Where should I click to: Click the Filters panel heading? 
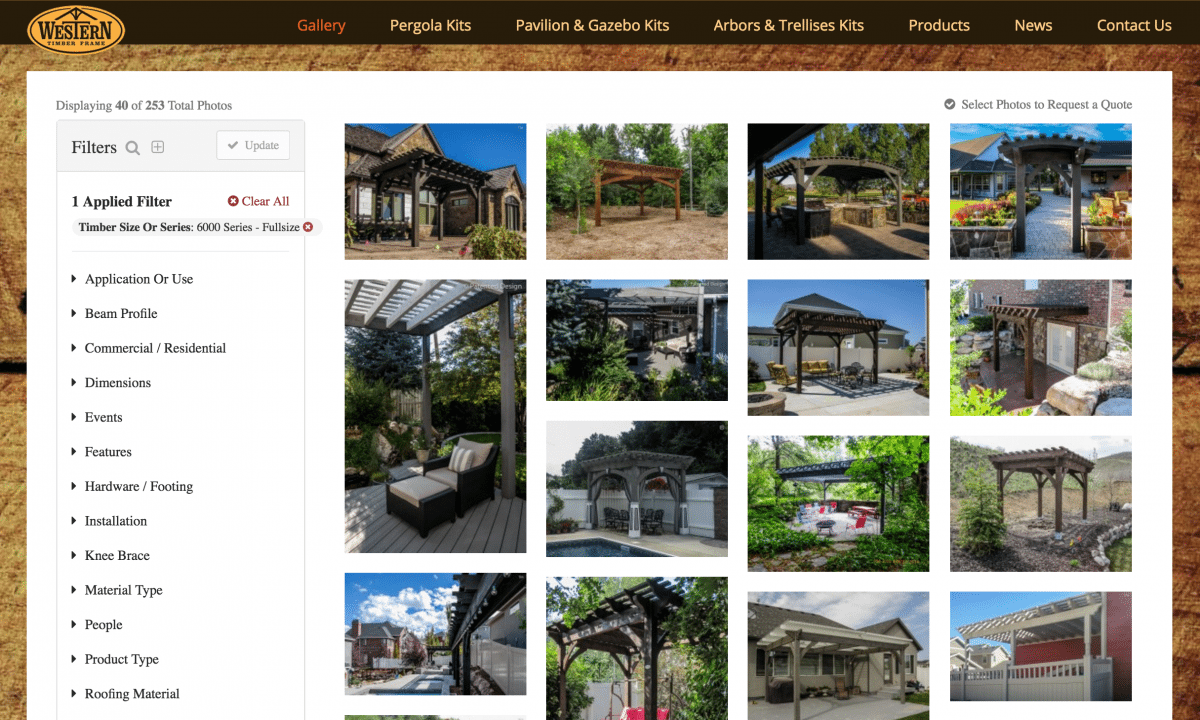click(94, 147)
